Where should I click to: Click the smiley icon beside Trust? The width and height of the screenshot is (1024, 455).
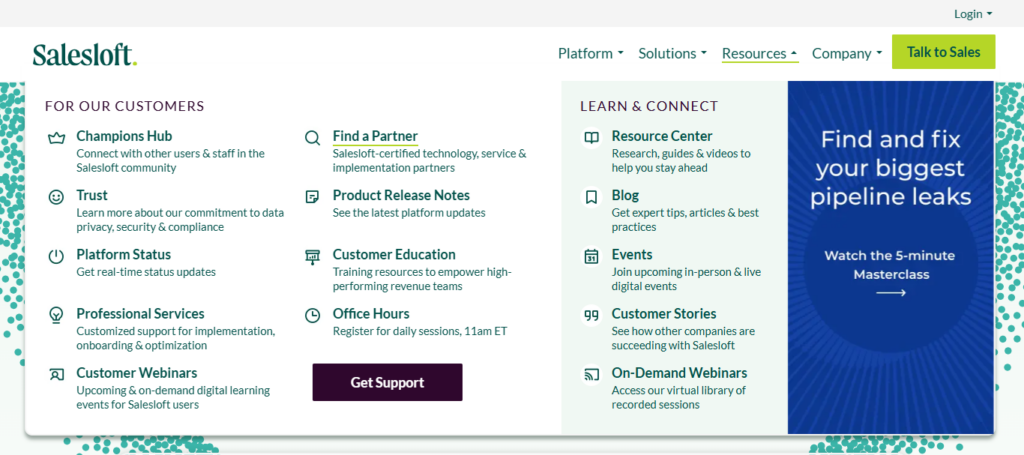(57, 196)
